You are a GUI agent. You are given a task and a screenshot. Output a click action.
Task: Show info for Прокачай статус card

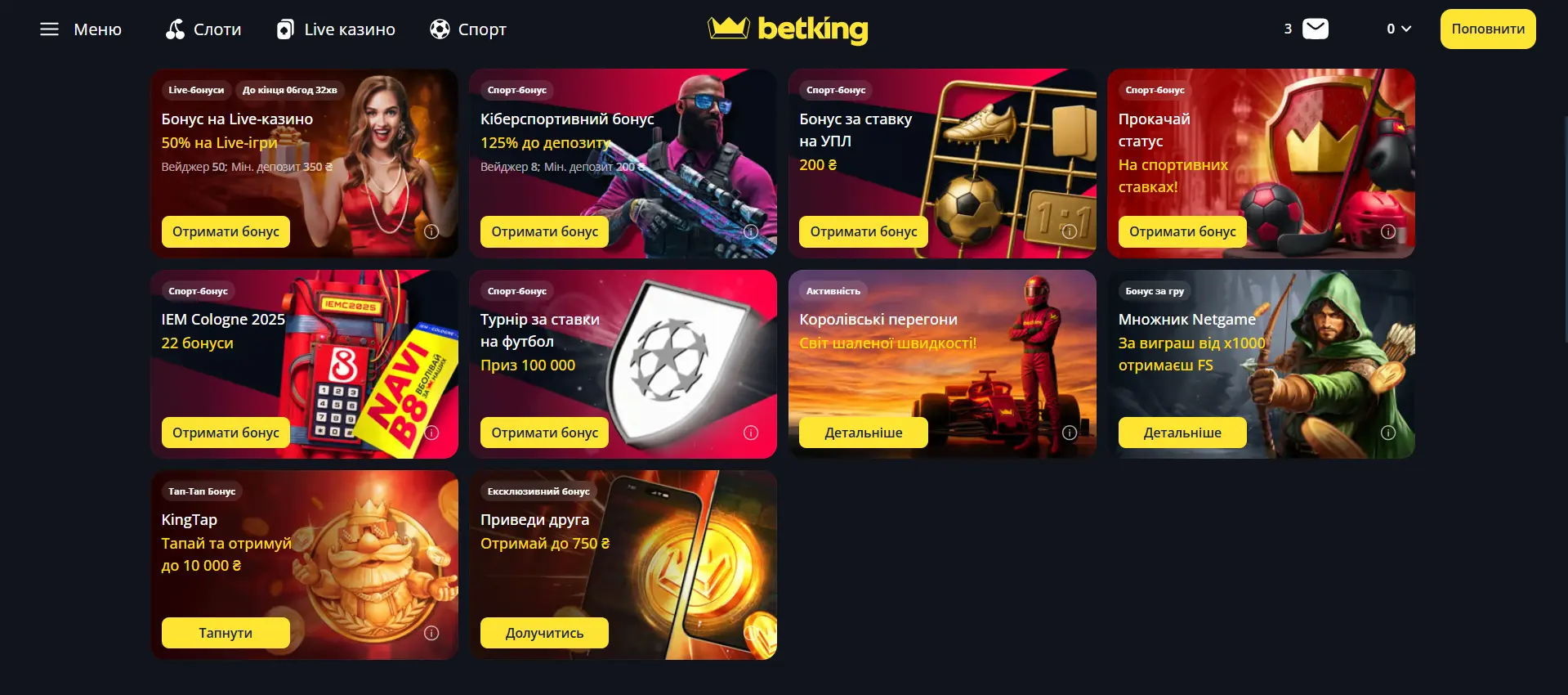(x=1387, y=231)
